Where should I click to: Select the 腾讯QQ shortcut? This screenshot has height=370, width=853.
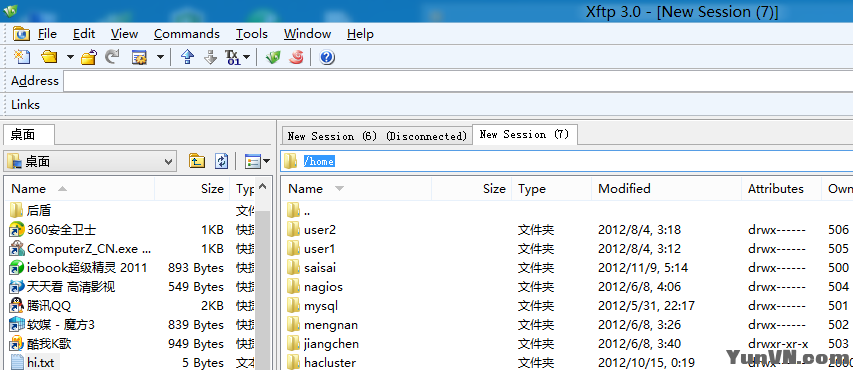coord(40,306)
